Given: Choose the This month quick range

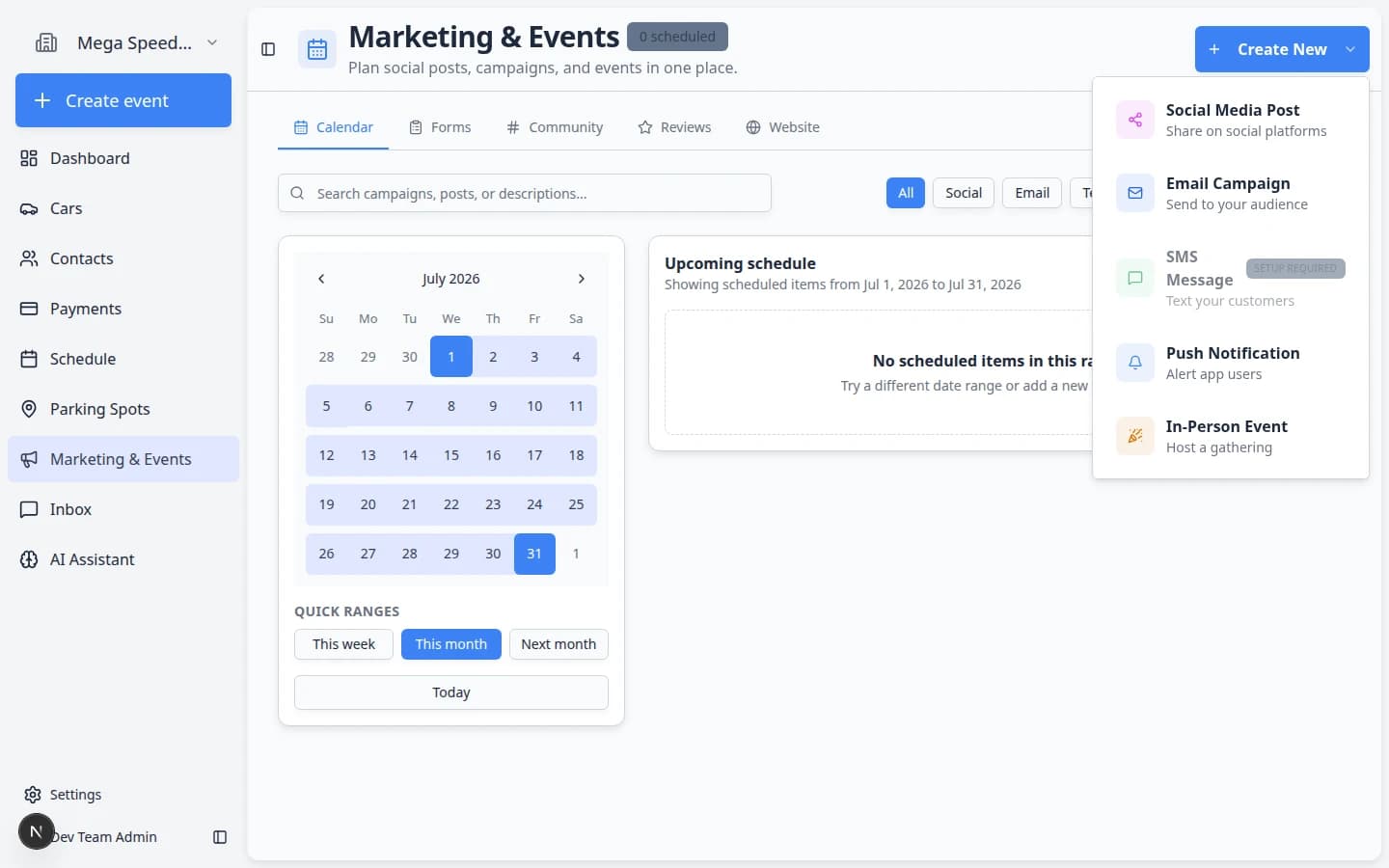Looking at the screenshot, I should click(451, 644).
